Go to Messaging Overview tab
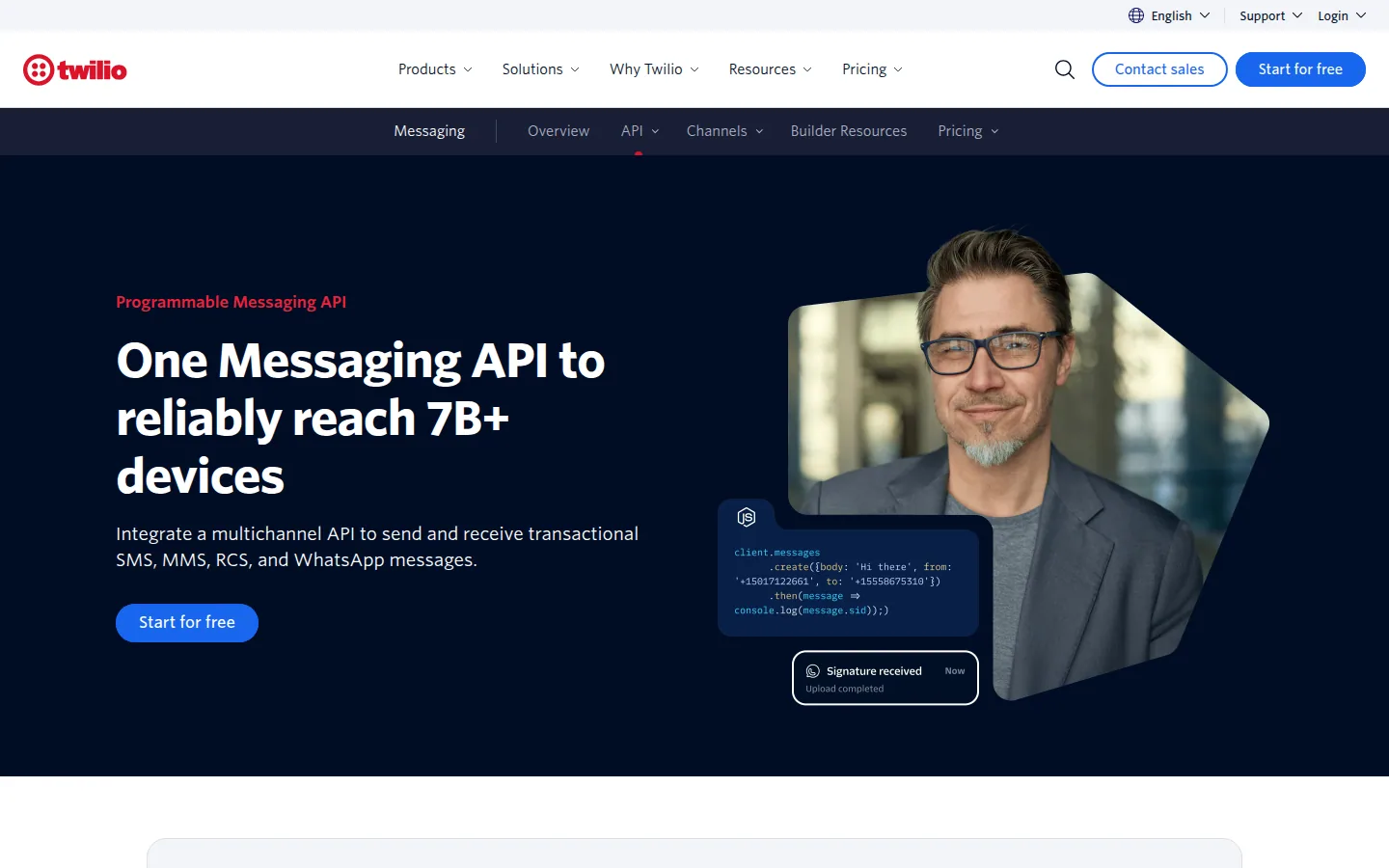 [x=558, y=131]
